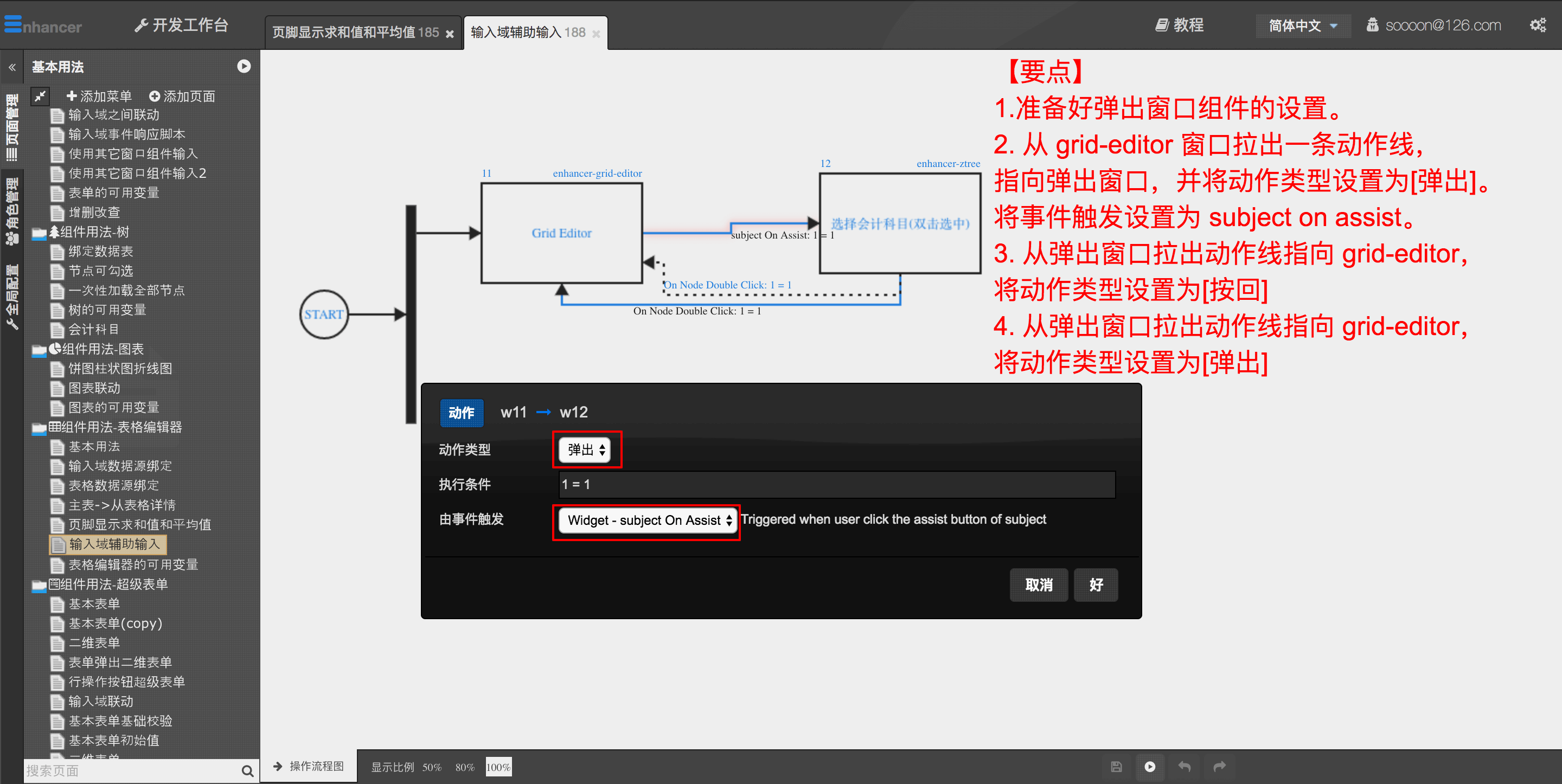Click the run/play icon in the bottom toolbar
Image resolution: width=1562 pixels, height=784 pixels.
pyautogui.click(x=1150, y=767)
